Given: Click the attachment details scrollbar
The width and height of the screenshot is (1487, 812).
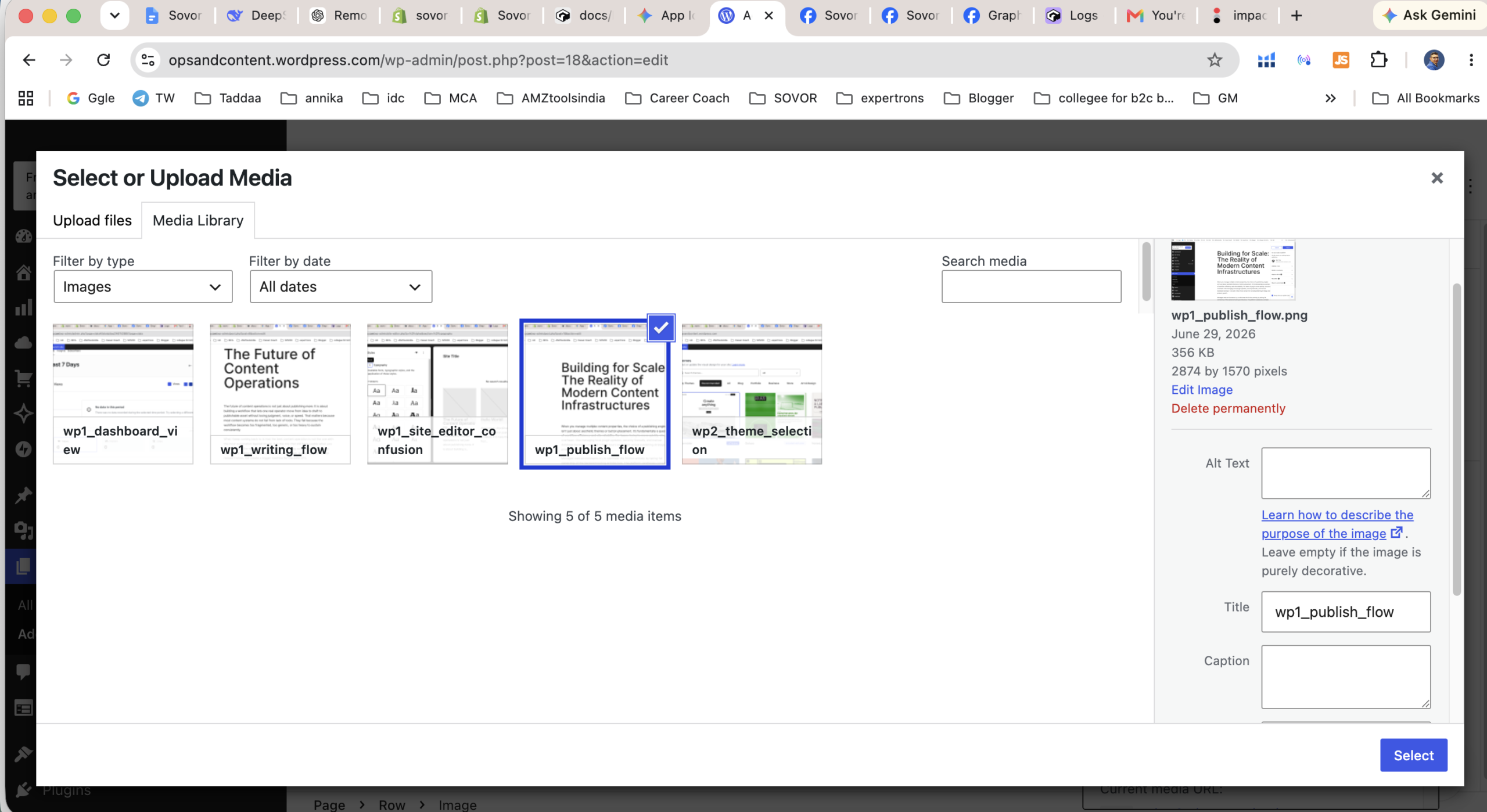Looking at the screenshot, I should pos(1457,439).
